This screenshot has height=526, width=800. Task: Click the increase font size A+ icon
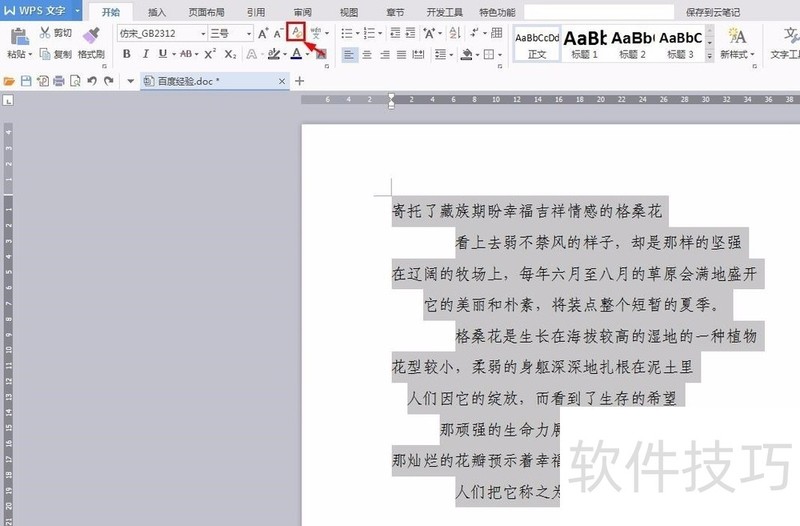tap(263, 33)
